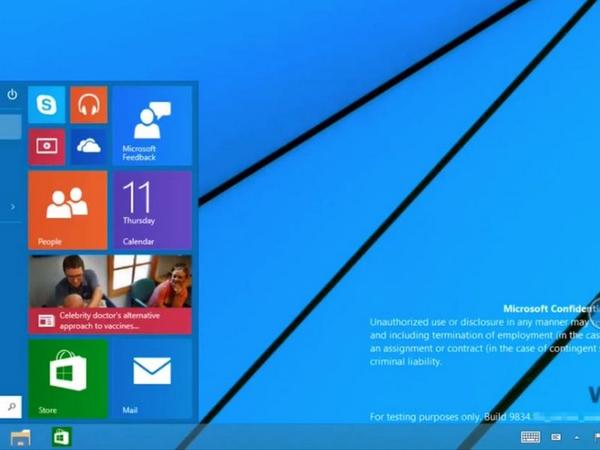Open the Store tile in Start menu
Viewport: 600px width, 450px height.
[x=68, y=379]
